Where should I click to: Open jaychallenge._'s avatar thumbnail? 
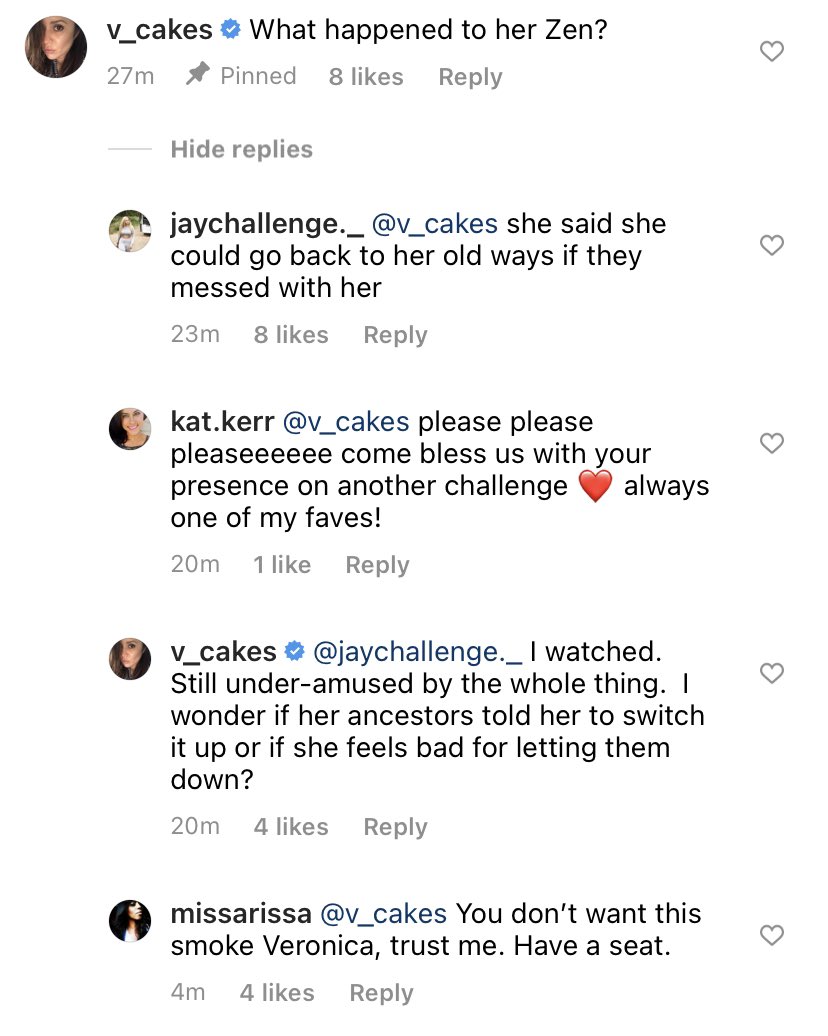(x=130, y=231)
